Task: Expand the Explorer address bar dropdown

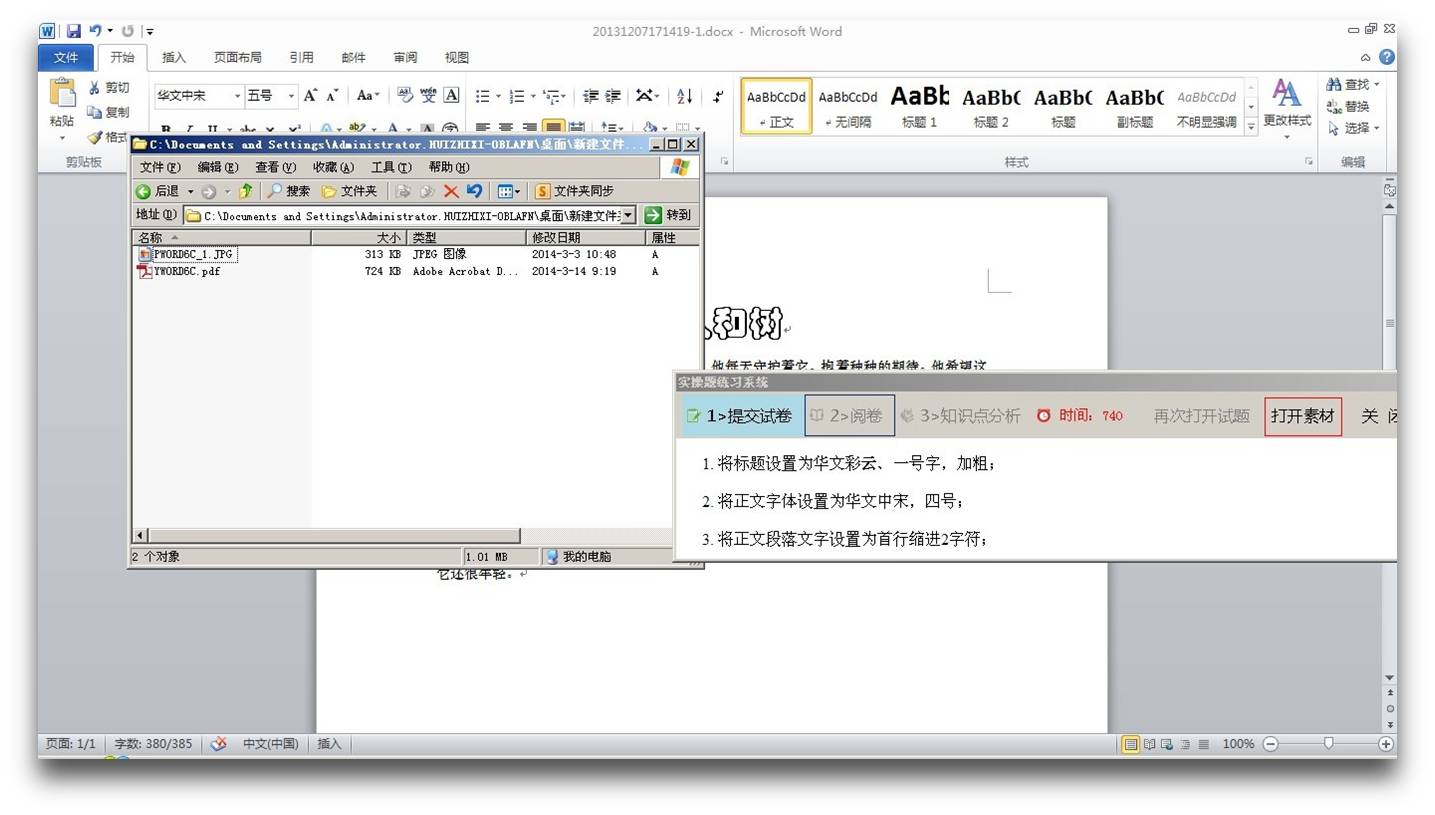Action: click(x=627, y=215)
